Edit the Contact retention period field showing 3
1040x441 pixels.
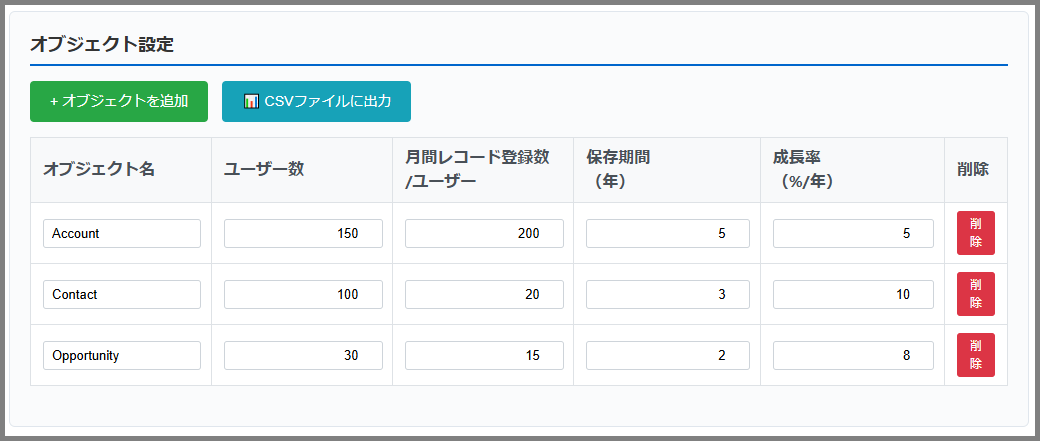click(668, 294)
